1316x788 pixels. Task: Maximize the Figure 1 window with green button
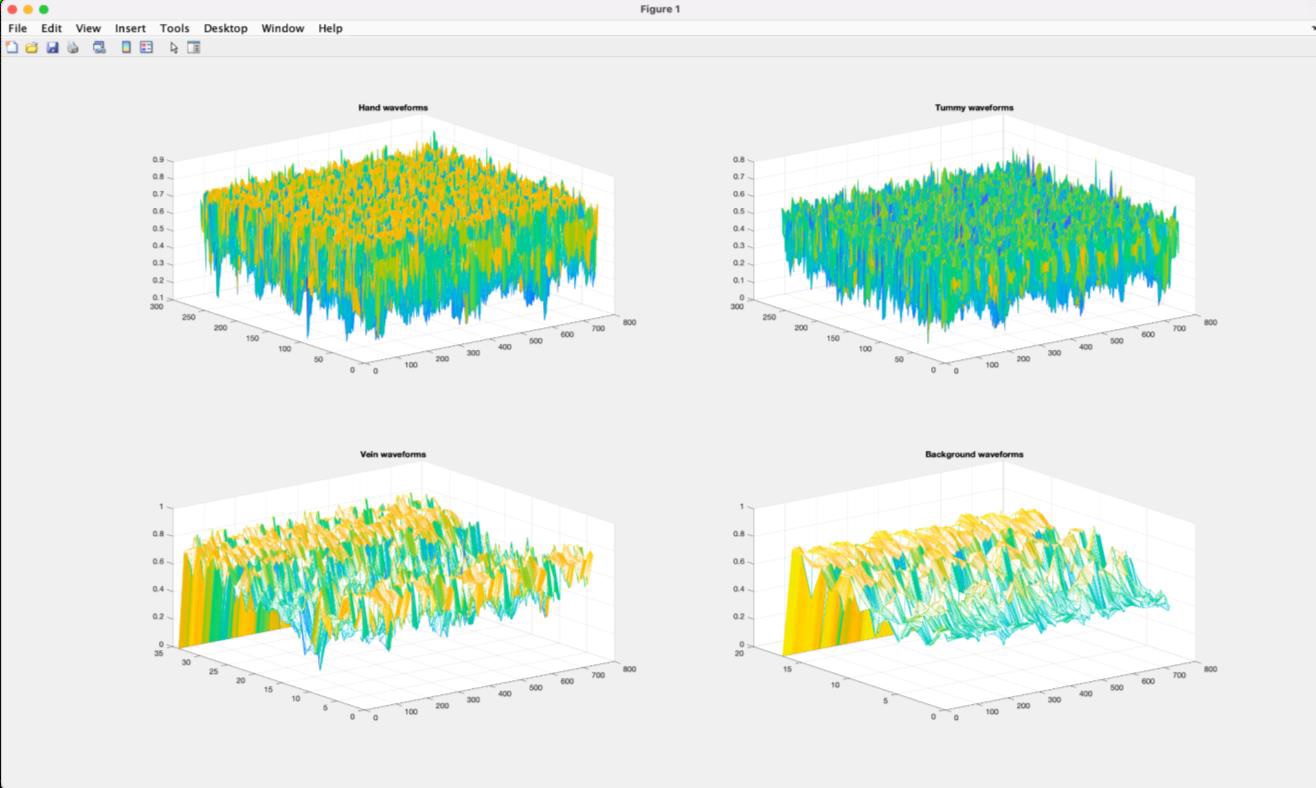pos(44,9)
